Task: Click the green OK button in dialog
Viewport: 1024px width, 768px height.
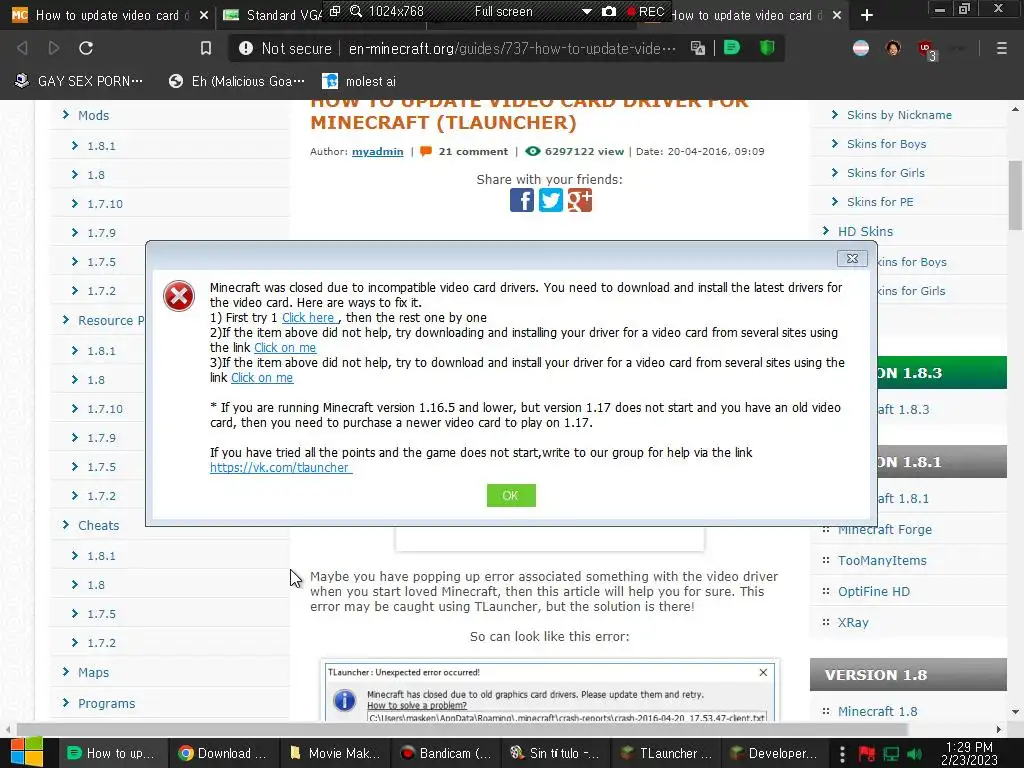Action: (x=511, y=496)
